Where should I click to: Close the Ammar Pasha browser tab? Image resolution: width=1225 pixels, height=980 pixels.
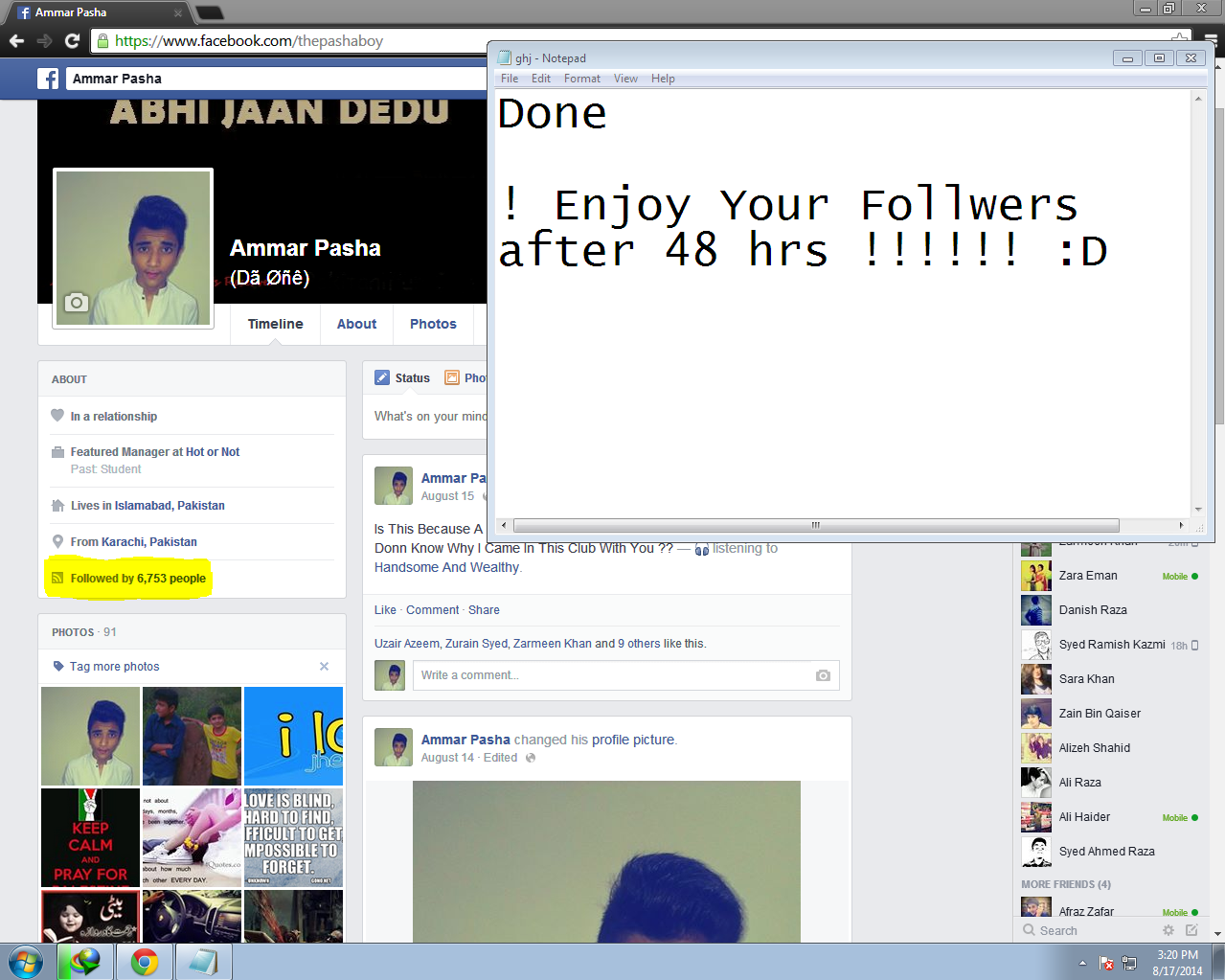[178, 12]
